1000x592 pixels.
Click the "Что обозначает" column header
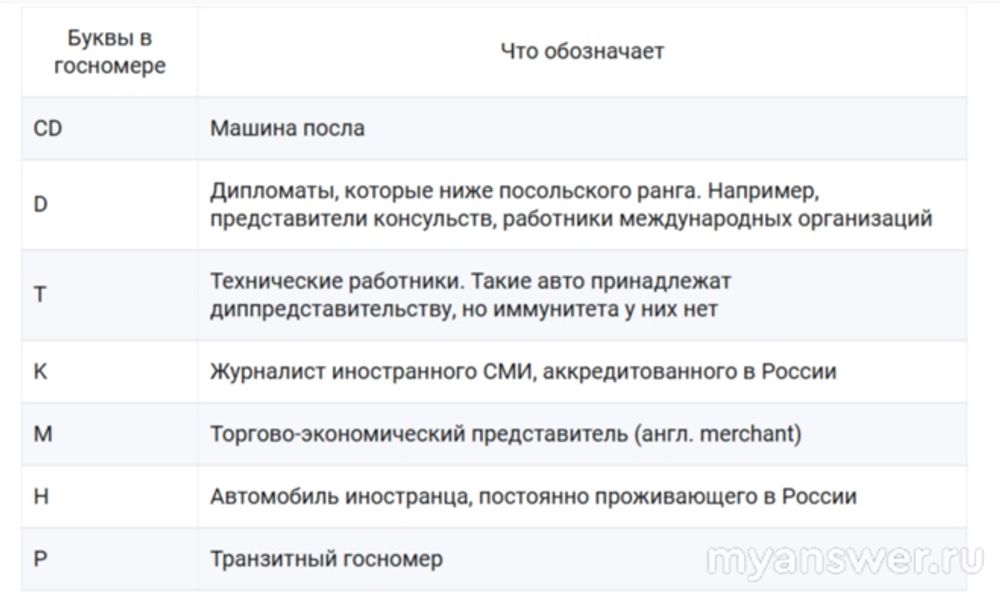(582, 51)
